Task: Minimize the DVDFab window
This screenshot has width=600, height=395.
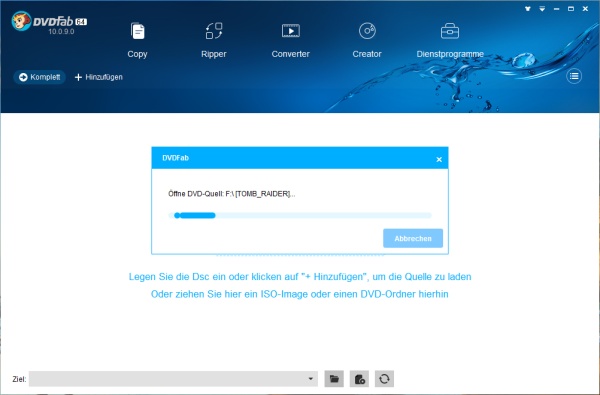Action: tap(556, 8)
